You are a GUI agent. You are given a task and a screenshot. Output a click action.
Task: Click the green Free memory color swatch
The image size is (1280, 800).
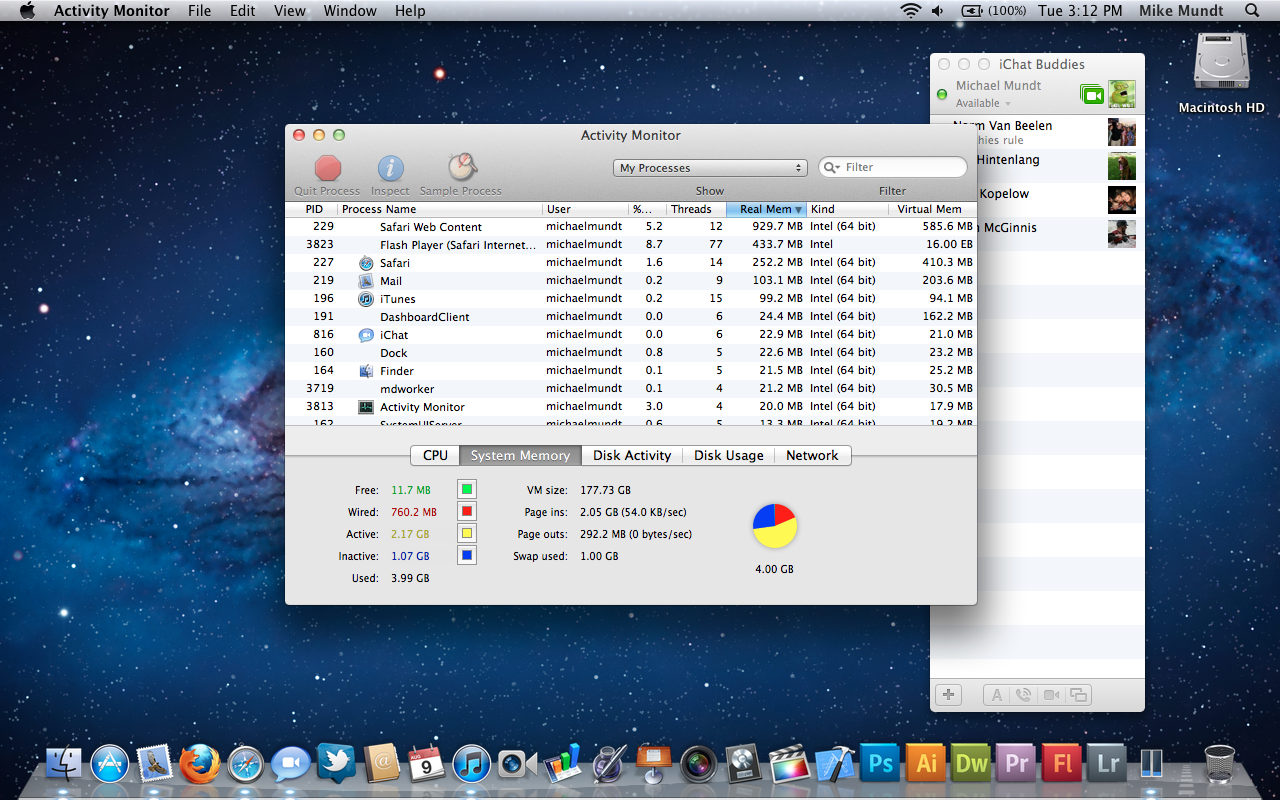(467, 490)
